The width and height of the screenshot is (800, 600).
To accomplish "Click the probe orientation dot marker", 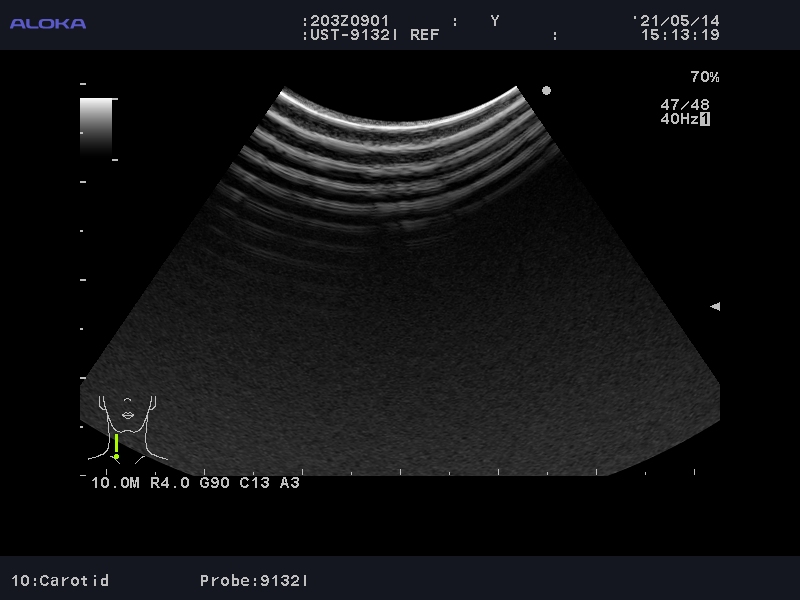I will (x=546, y=90).
